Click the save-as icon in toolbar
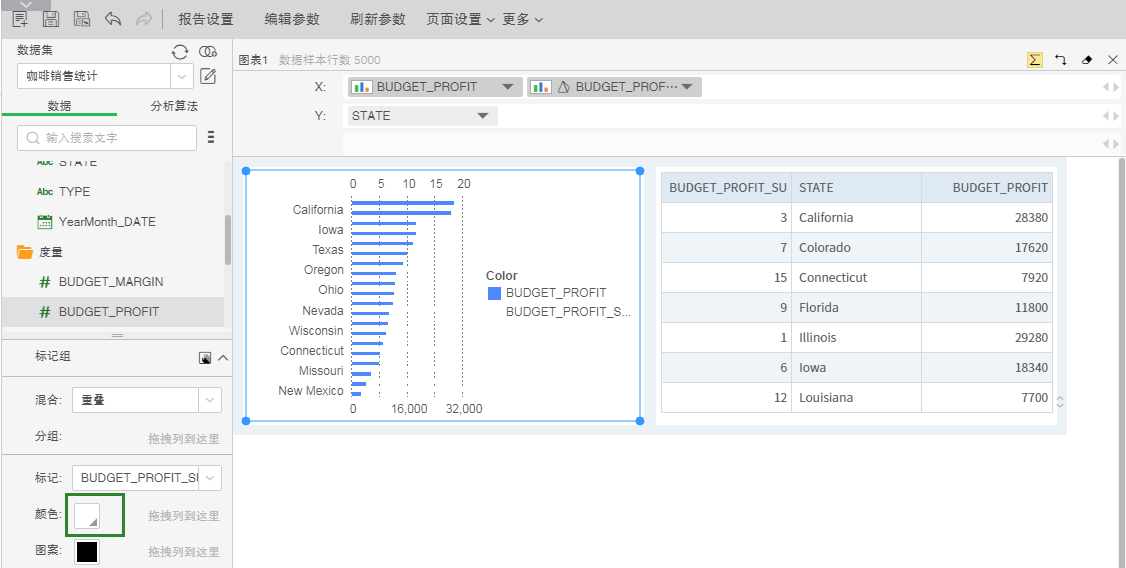 pos(82,19)
